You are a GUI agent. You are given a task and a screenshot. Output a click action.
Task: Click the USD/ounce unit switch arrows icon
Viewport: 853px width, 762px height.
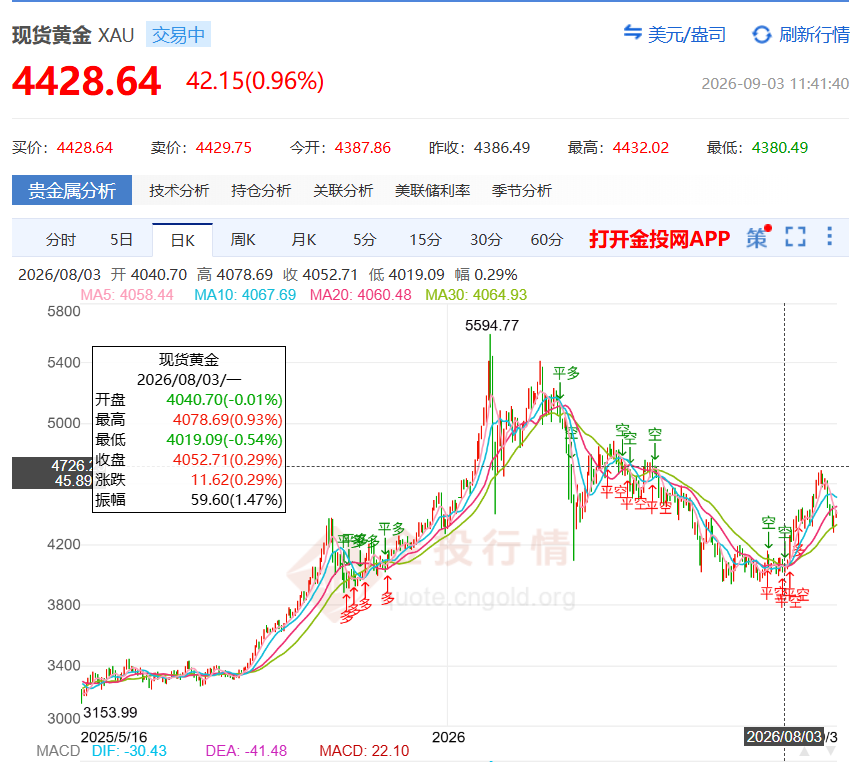[632, 33]
